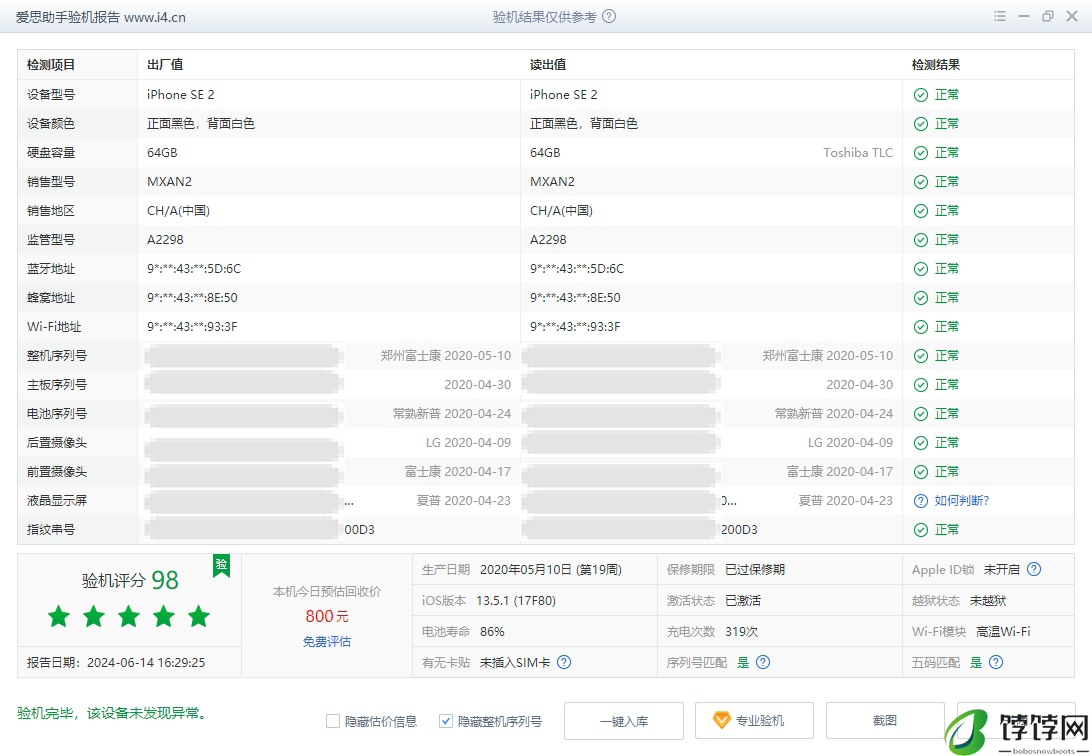This screenshot has width=1092, height=756.
Task: Click the green checkmark in 设备型号 row
Action: click(x=921, y=95)
